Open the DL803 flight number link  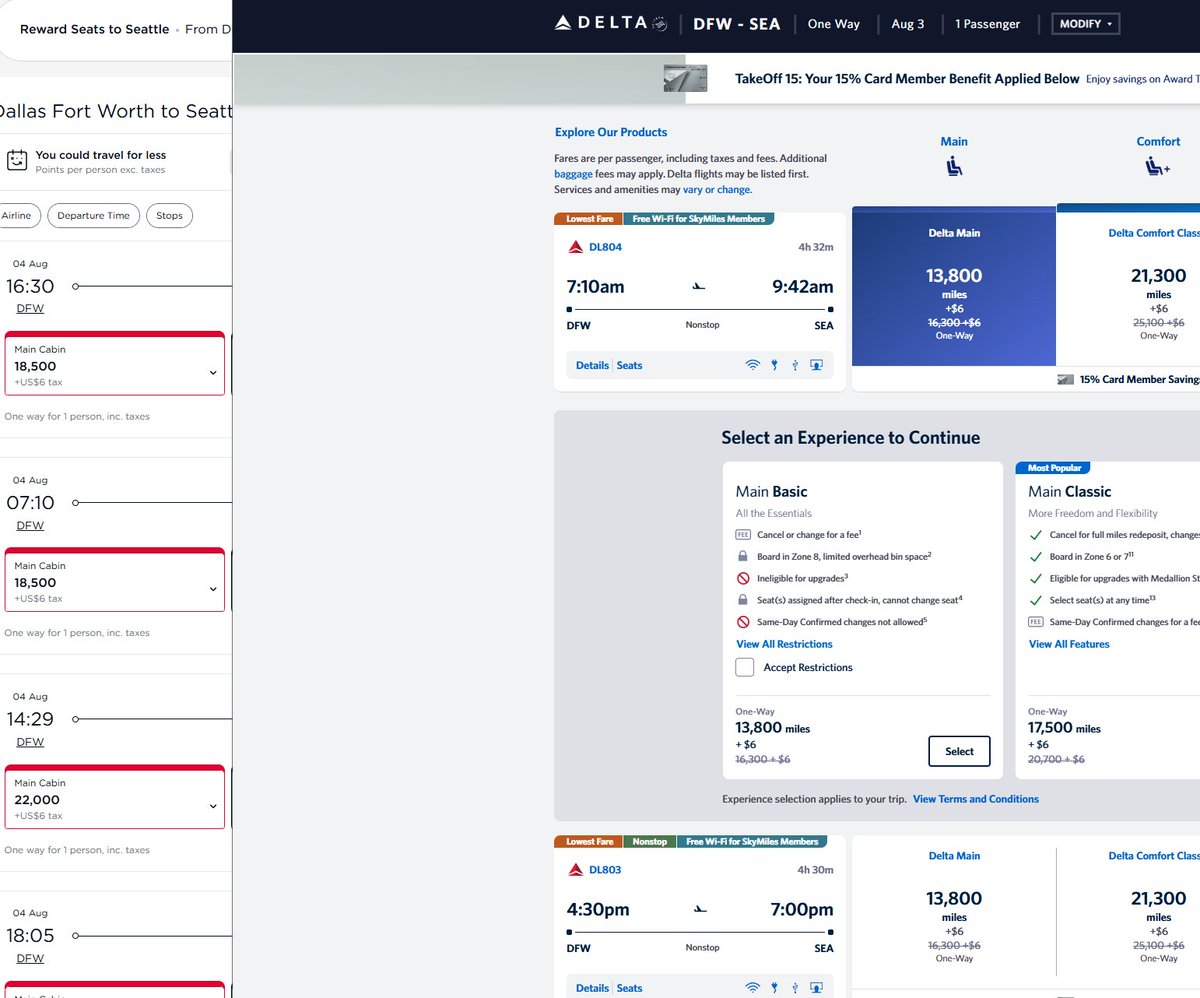(x=605, y=870)
